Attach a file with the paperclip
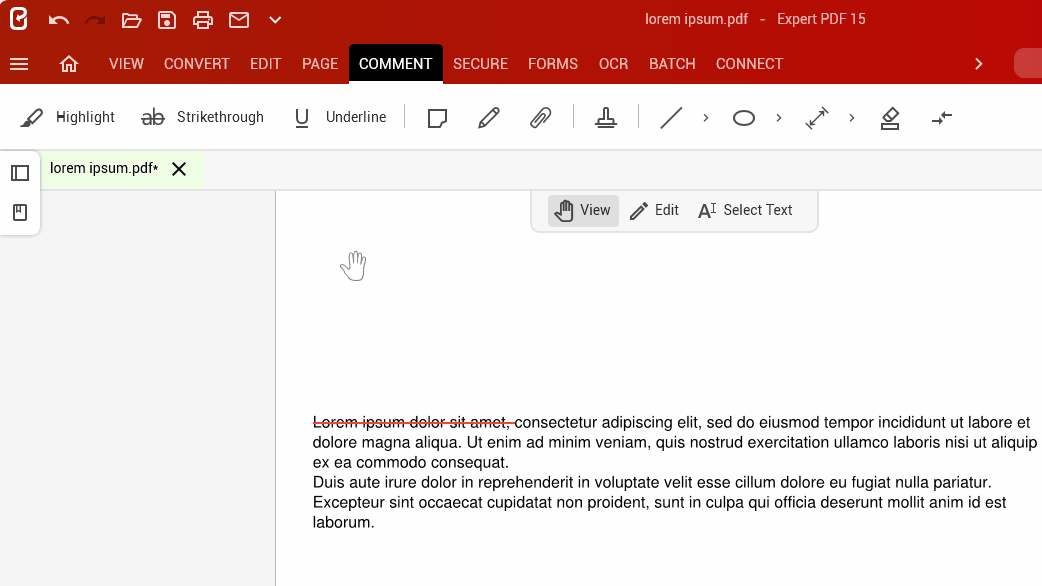 coord(540,118)
